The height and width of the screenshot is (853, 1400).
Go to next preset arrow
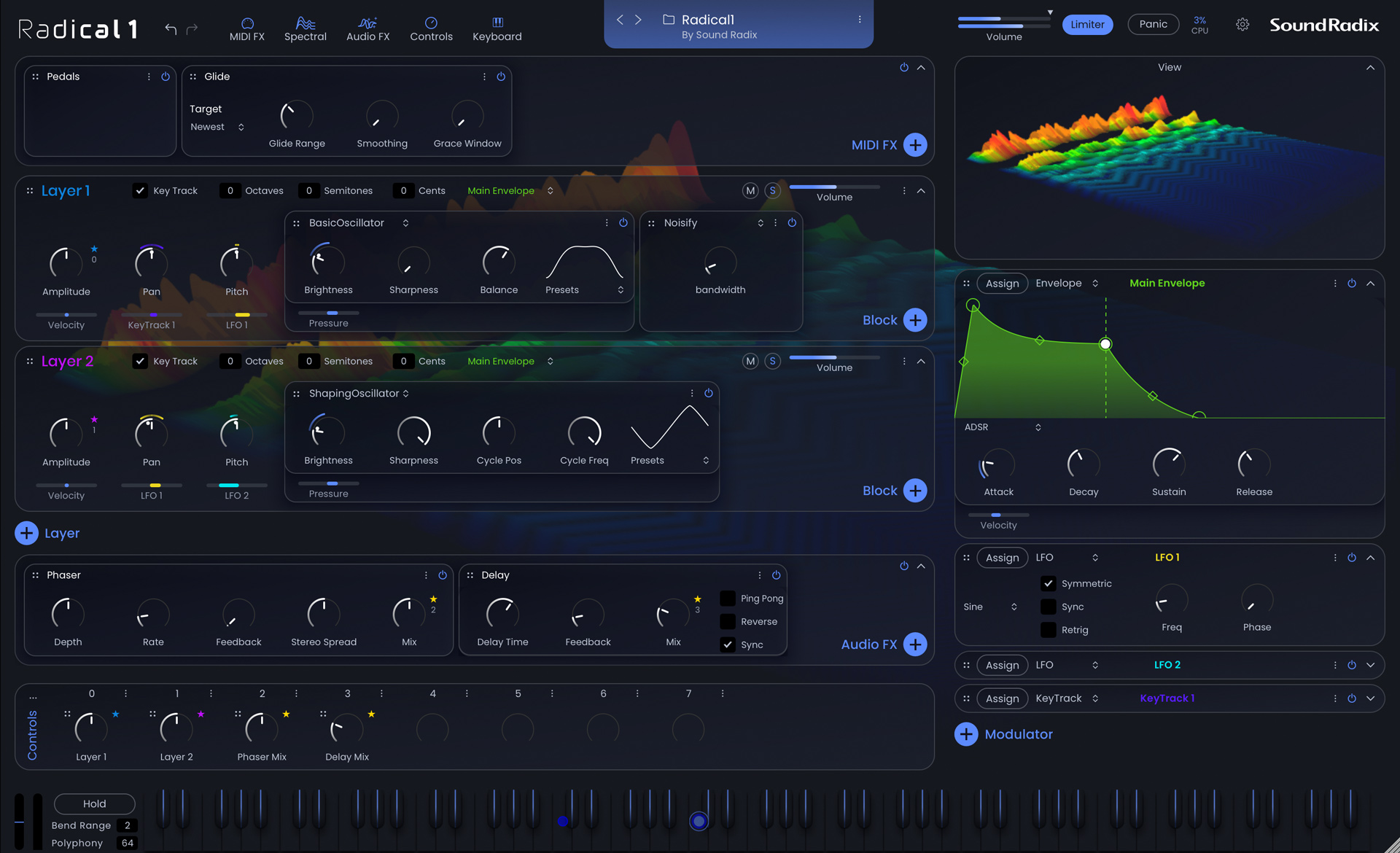click(x=638, y=20)
